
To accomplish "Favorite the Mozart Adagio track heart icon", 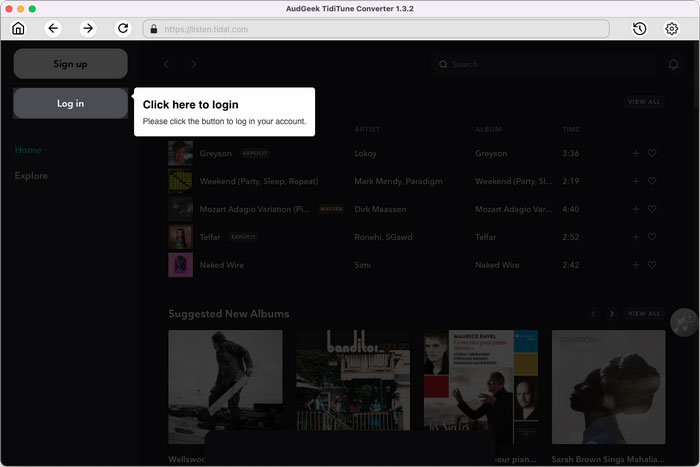I will pyautogui.click(x=652, y=209).
